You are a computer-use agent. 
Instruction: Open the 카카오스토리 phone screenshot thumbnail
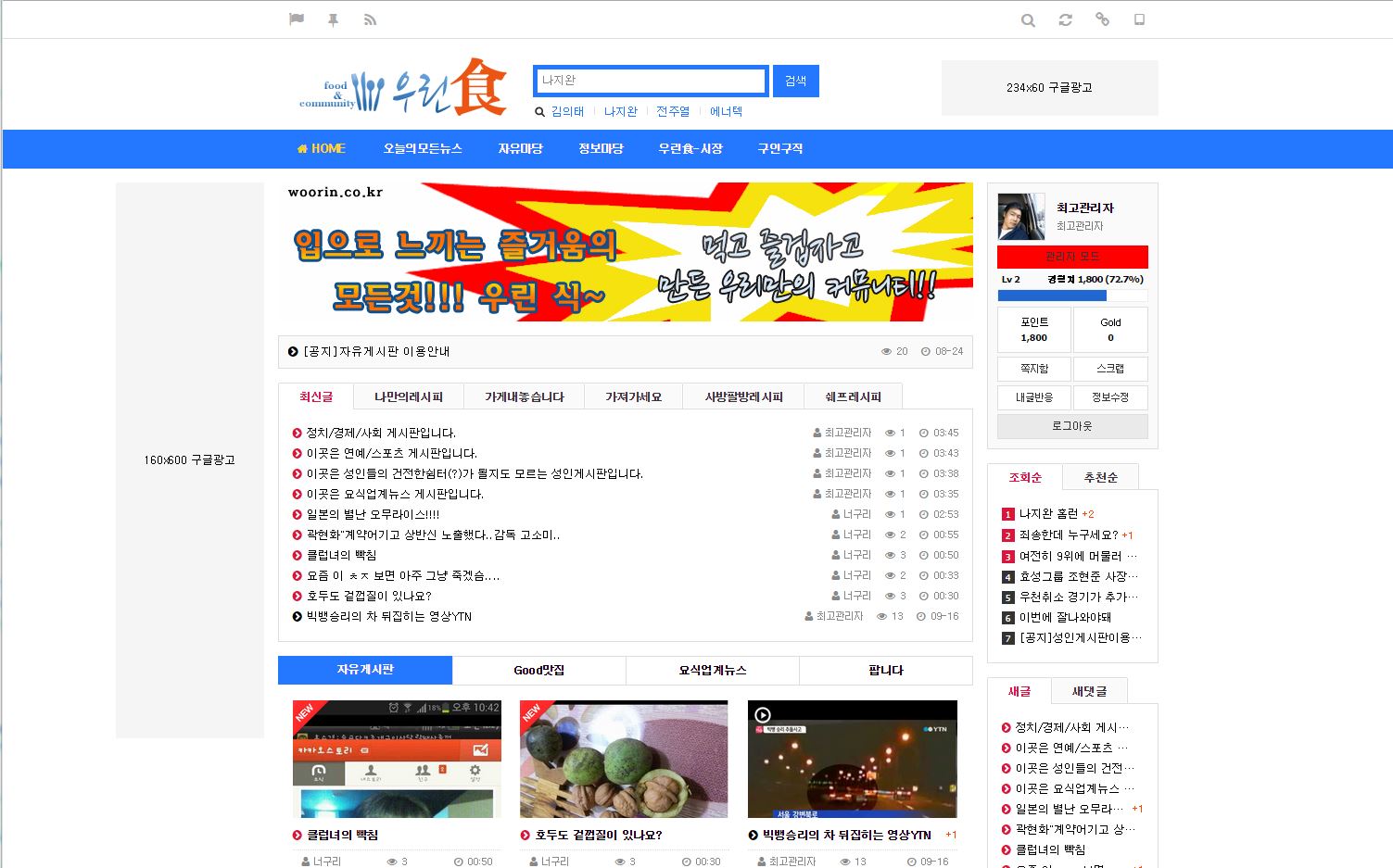pyautogui.click(x=397, y=760)
